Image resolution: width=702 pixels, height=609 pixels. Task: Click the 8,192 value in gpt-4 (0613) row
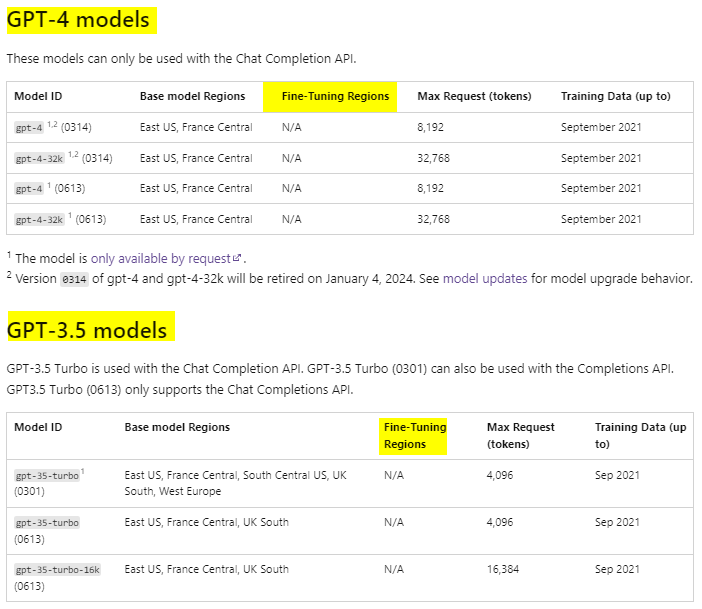coord(430,189)
